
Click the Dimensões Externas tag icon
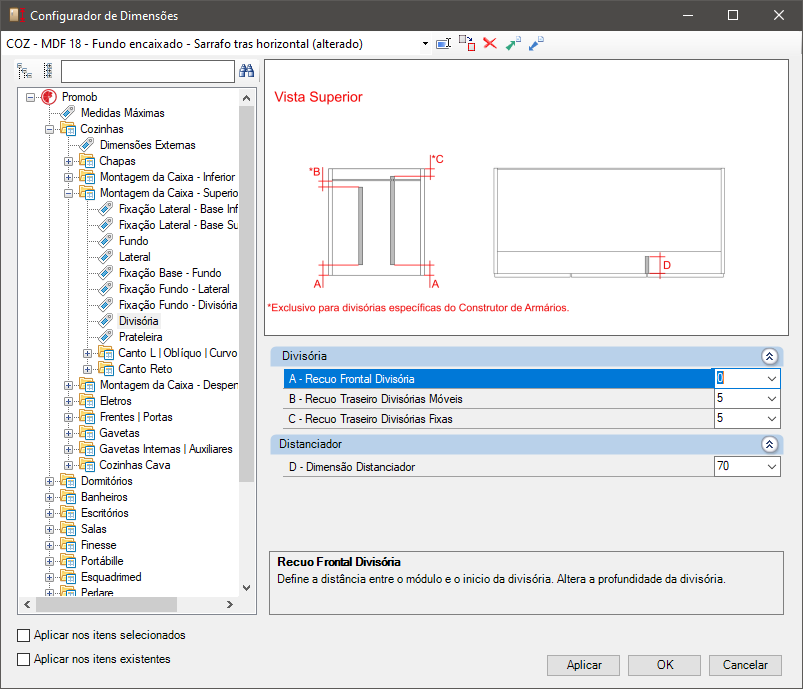pyautogui.click(x=87, y=144)
